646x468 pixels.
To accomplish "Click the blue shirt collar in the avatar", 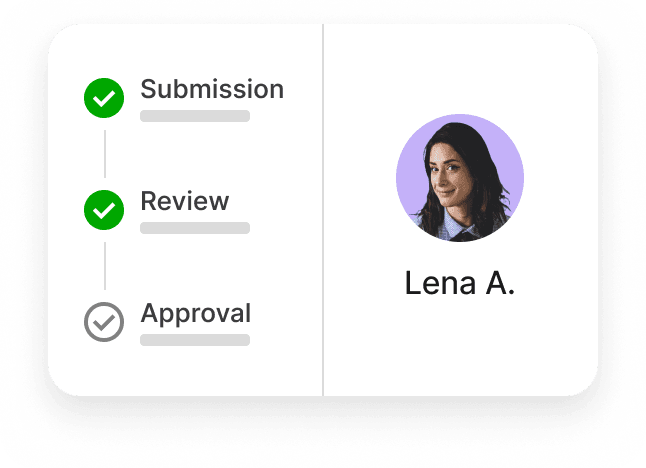I will point(453,225).
